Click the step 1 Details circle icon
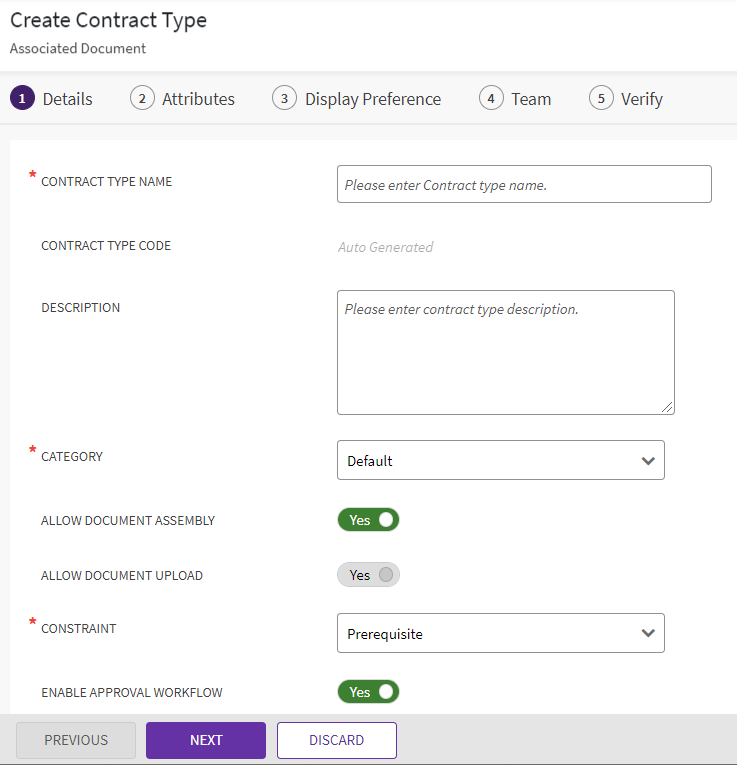This screenshot has width=737, height=765. click(22, 98)
